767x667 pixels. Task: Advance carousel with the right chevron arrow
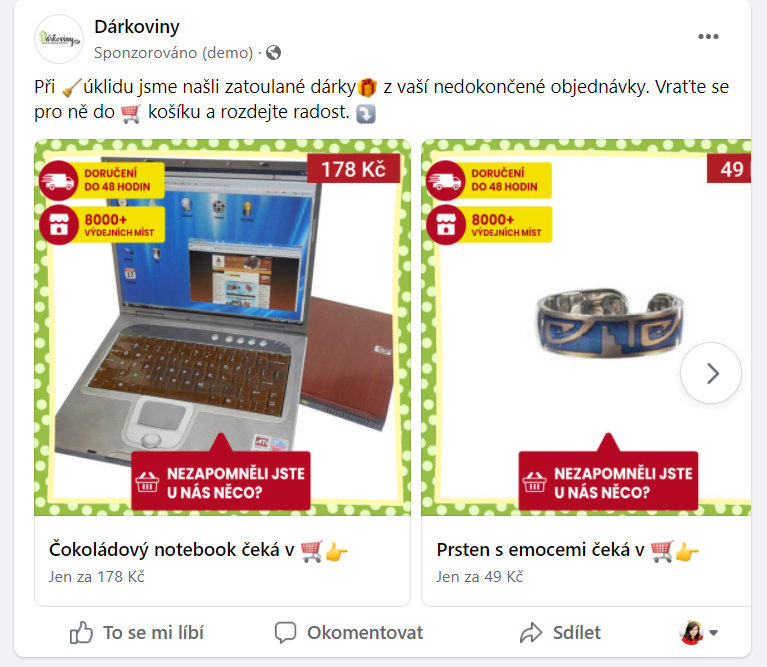coord(711,373)
